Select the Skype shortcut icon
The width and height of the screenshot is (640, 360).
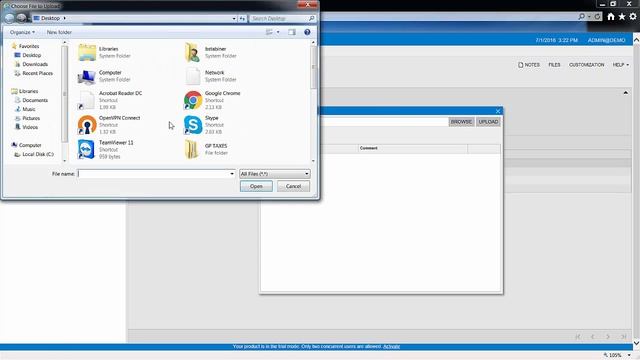[193, 125]
